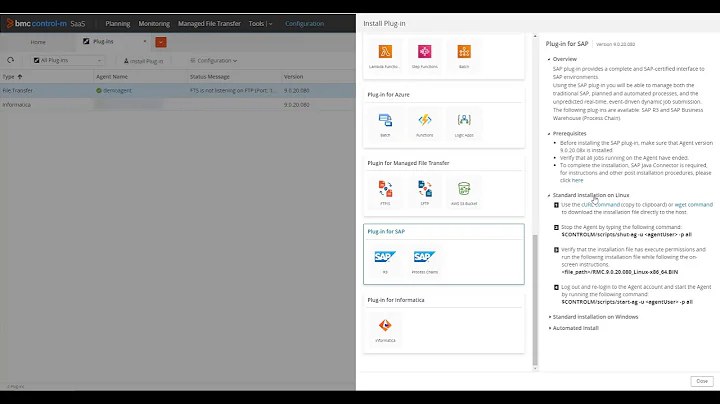The image size is (720, 404).
Task: Click the RMC Linux BIN file path text
Action: (619, 272)
